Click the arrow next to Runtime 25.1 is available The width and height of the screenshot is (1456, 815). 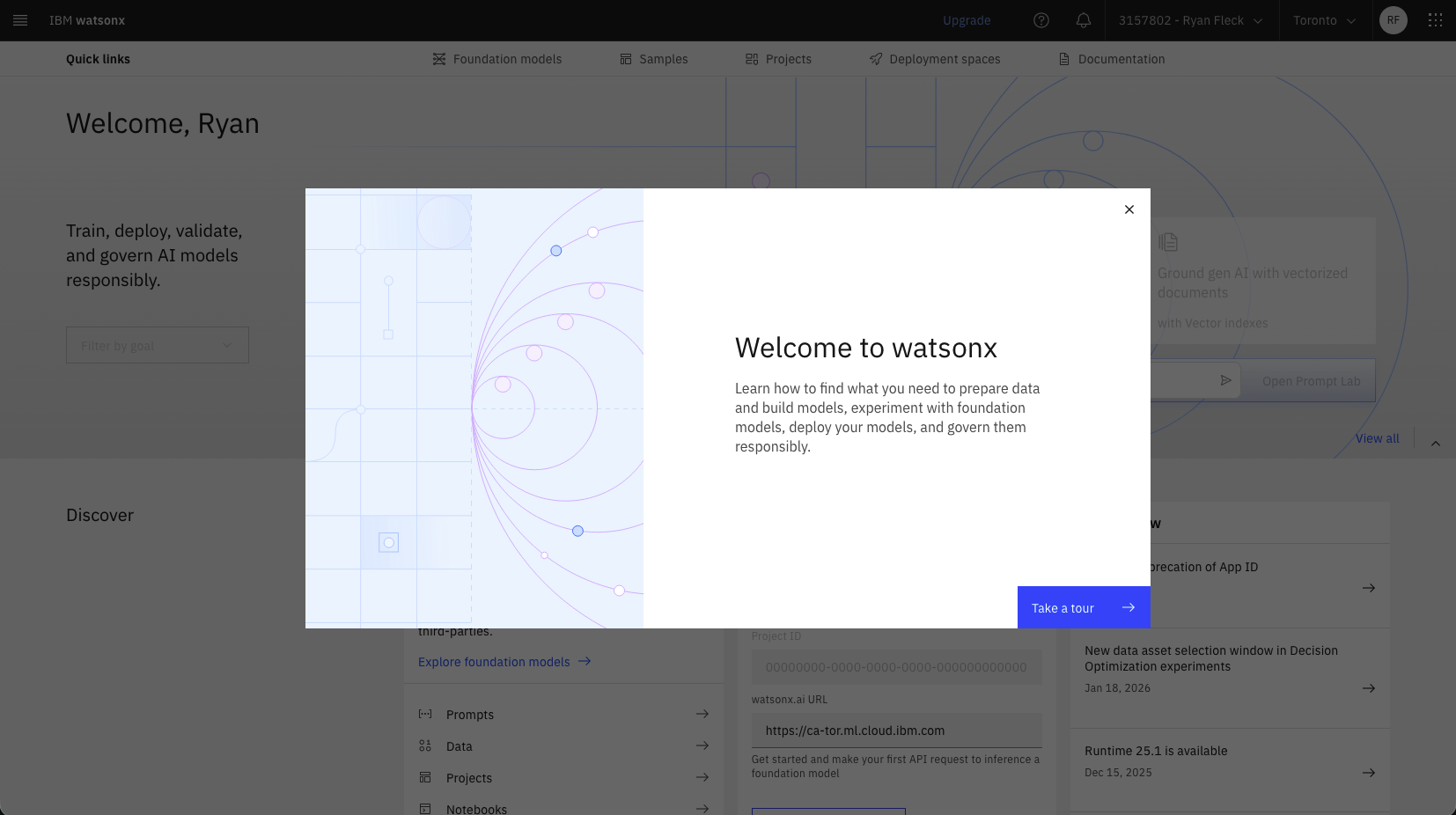(1368, 773)
